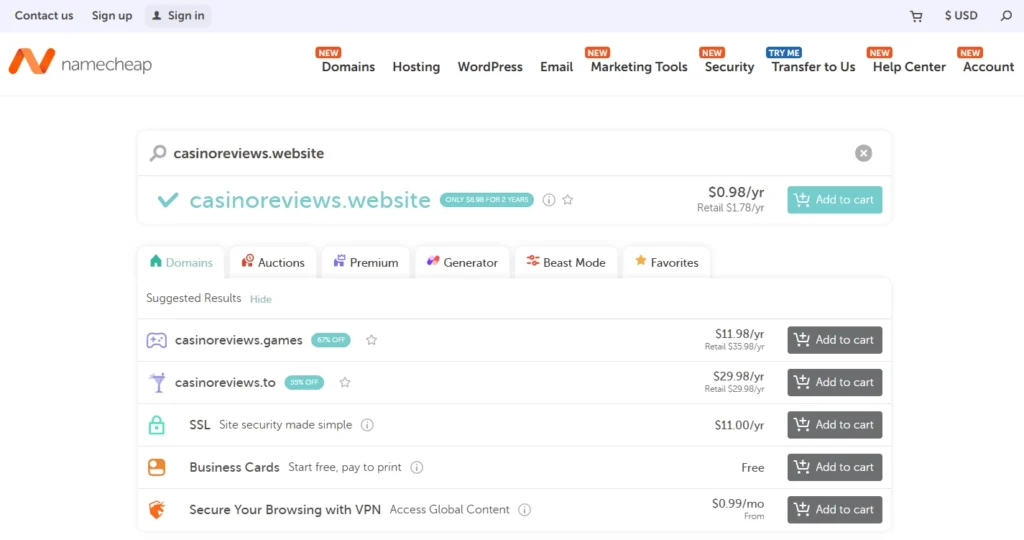
Task: Select the Domains results tab
Action: [181, 262]
